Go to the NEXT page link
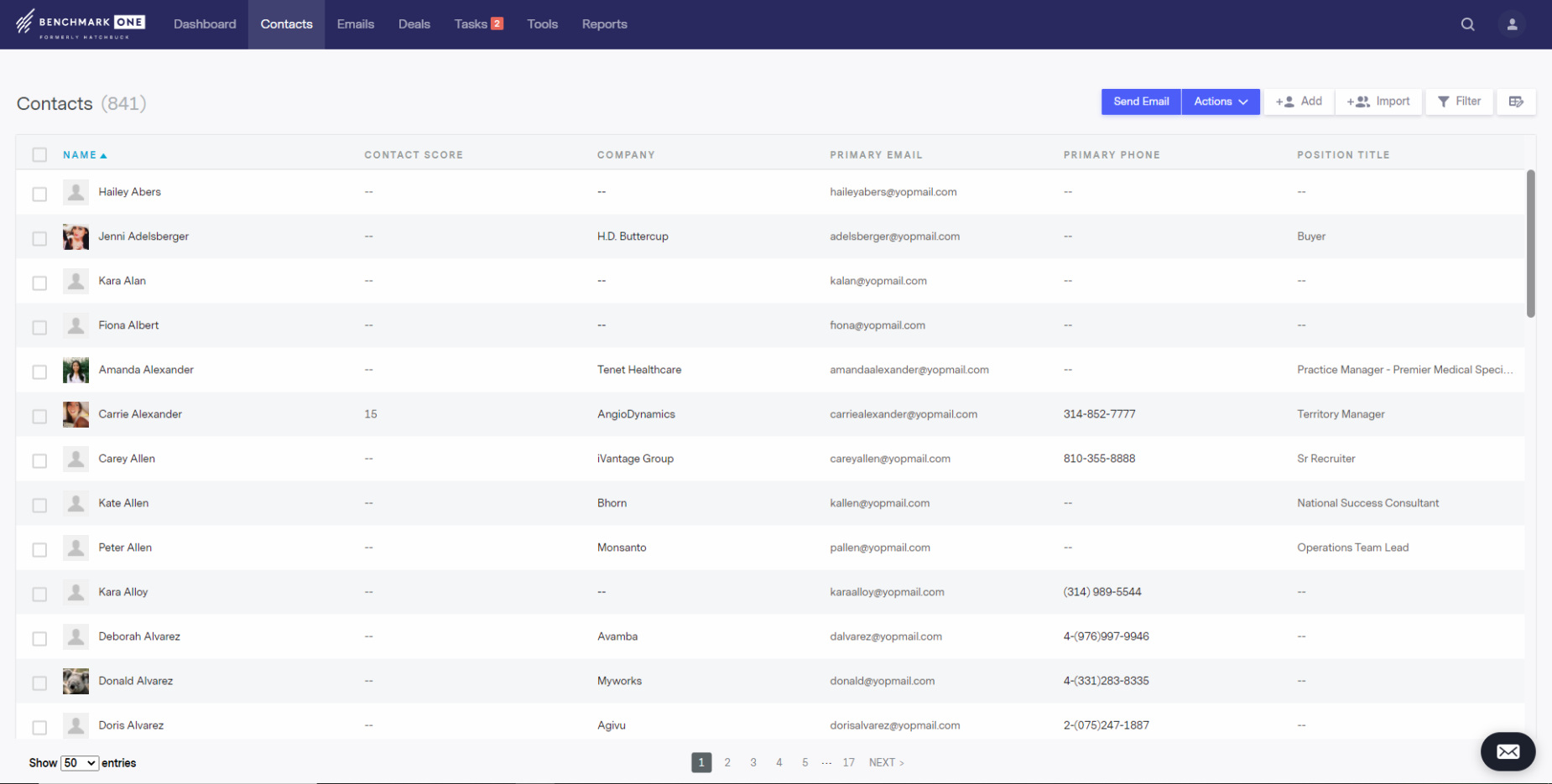The image size is (1552, 784). (x=886, y=762)
